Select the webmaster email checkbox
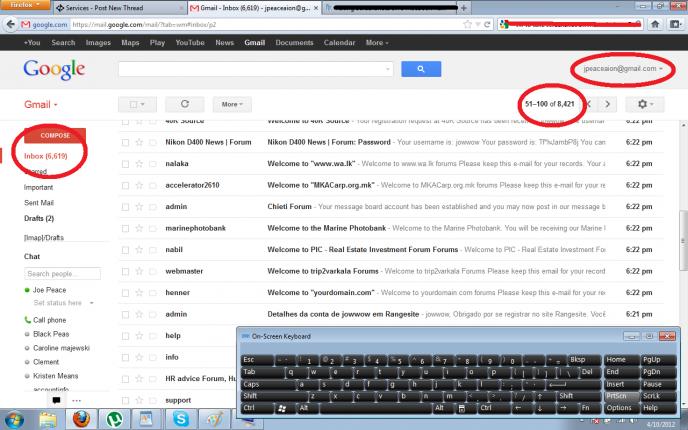688x430 pixels. [x=125, y=272]
